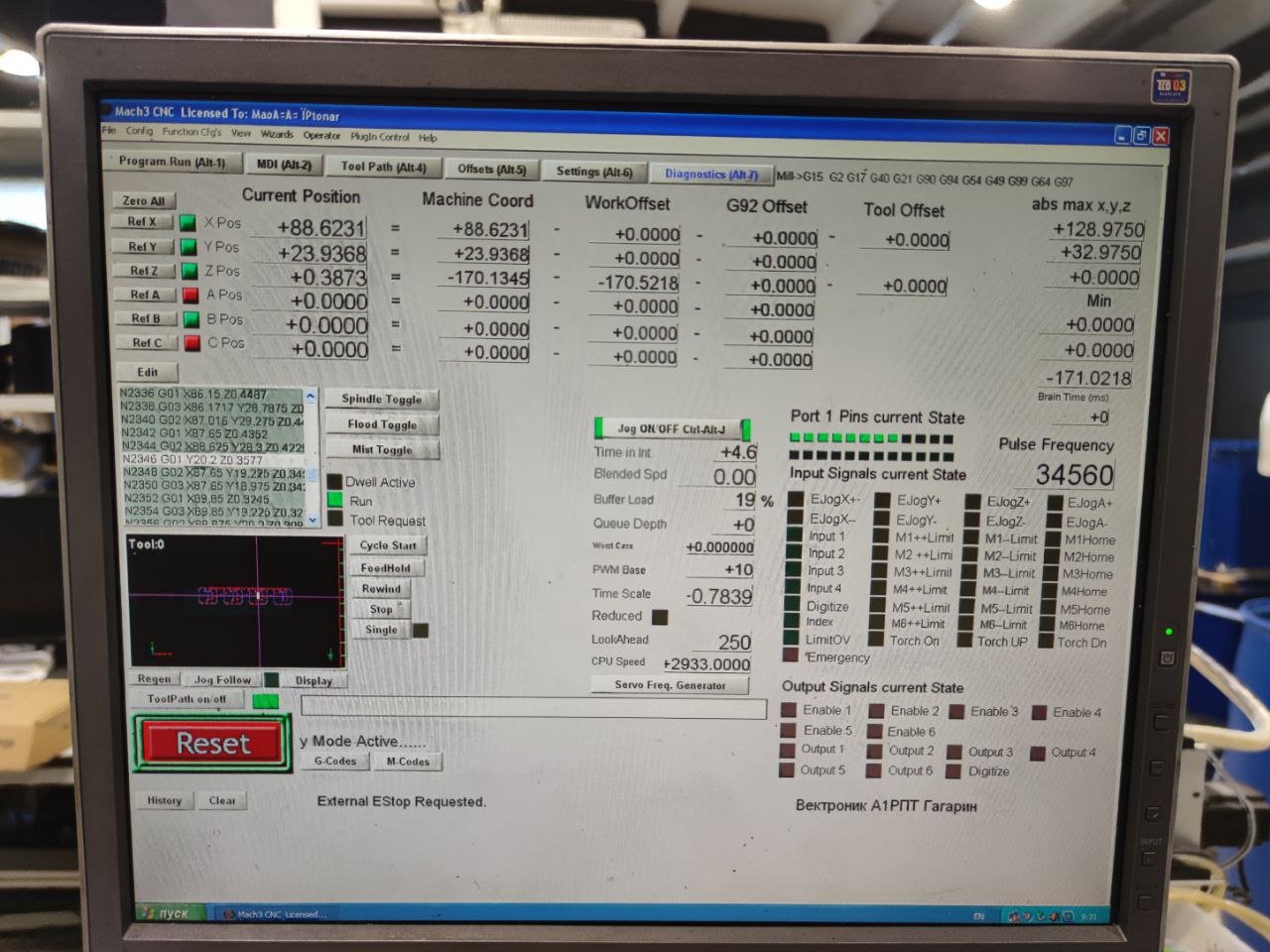The height and width of the screenshot is (952, 1270).
Task: Toggle Single step mode
Action: coord(381,630)
